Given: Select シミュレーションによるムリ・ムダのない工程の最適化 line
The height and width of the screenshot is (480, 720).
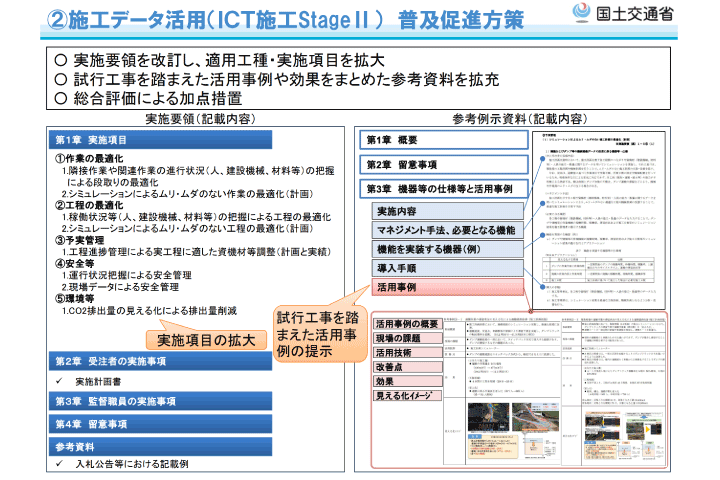Looking at the screenshot, I should coord(187,228).
